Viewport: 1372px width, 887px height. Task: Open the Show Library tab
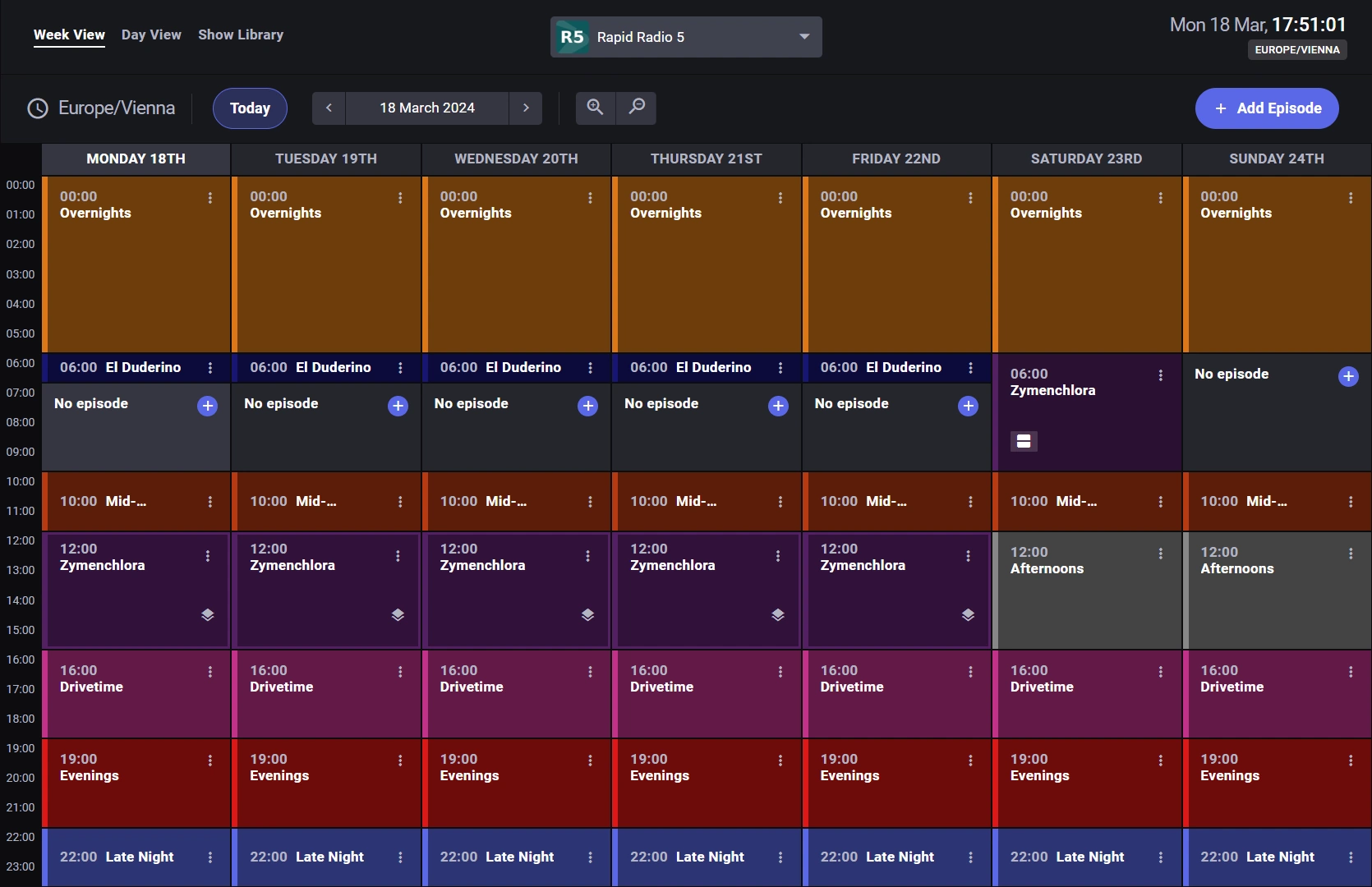point(241,34)
